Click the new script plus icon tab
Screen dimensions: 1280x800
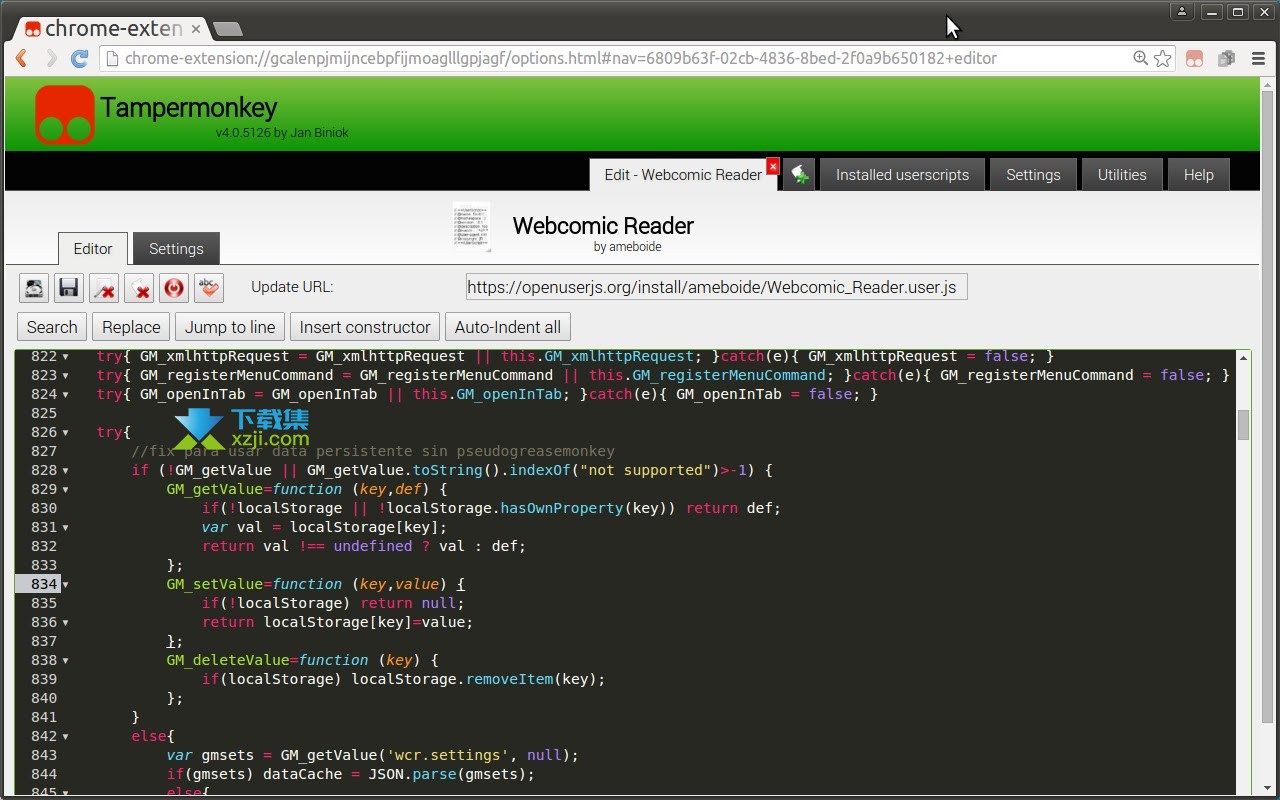[799, 174]
